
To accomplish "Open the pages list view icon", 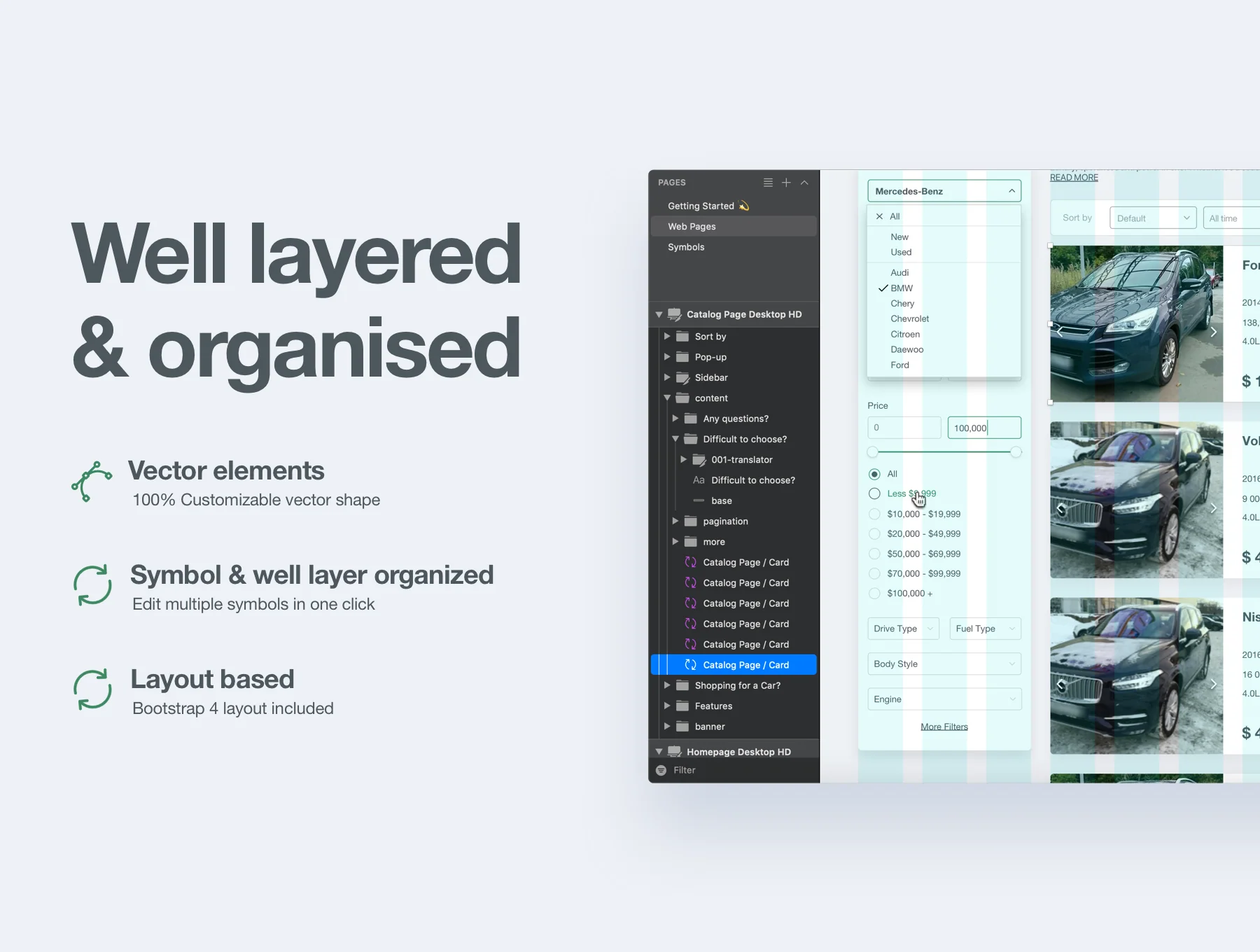I will pos(768,183).
